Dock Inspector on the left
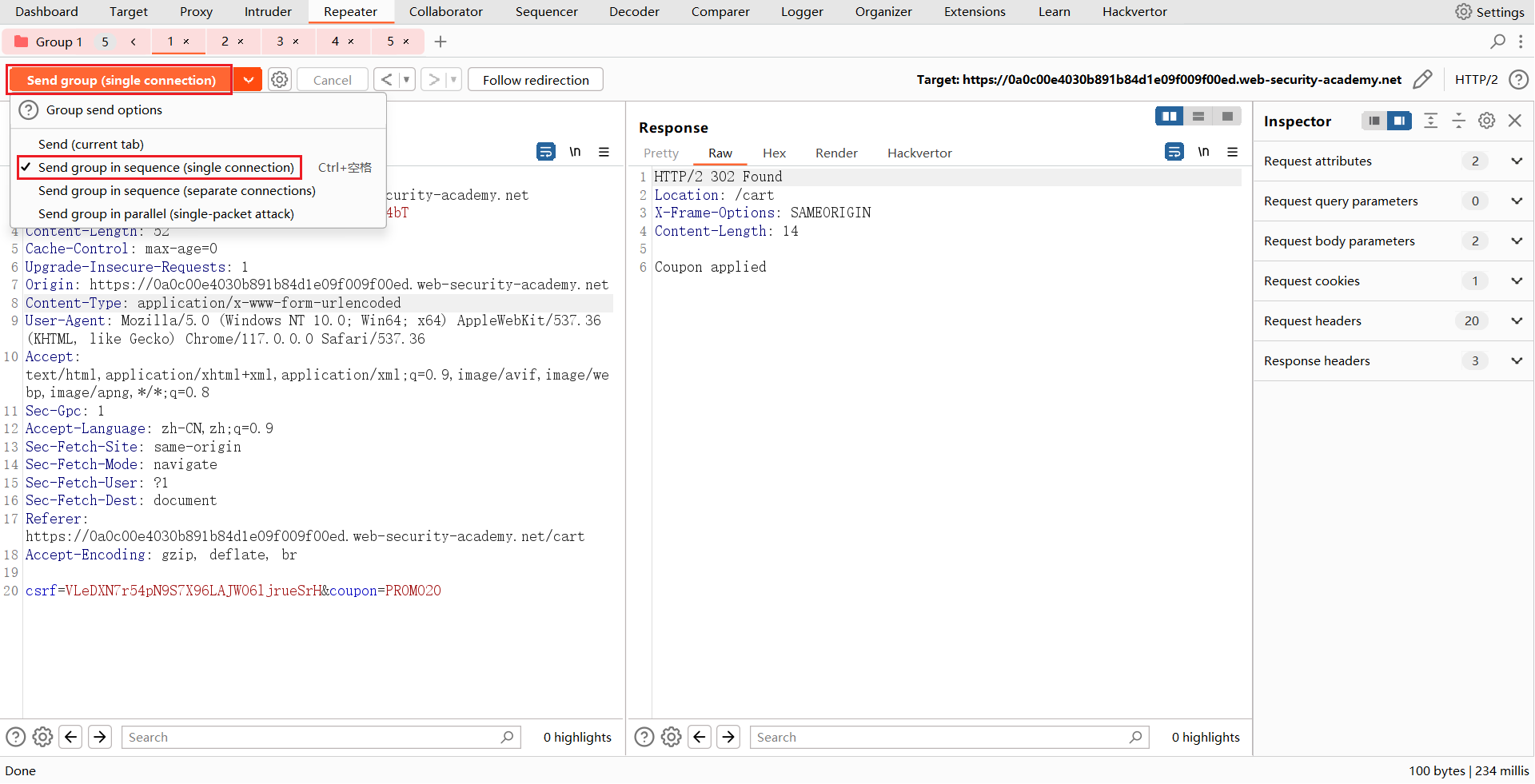 (x=1374, y=121)
